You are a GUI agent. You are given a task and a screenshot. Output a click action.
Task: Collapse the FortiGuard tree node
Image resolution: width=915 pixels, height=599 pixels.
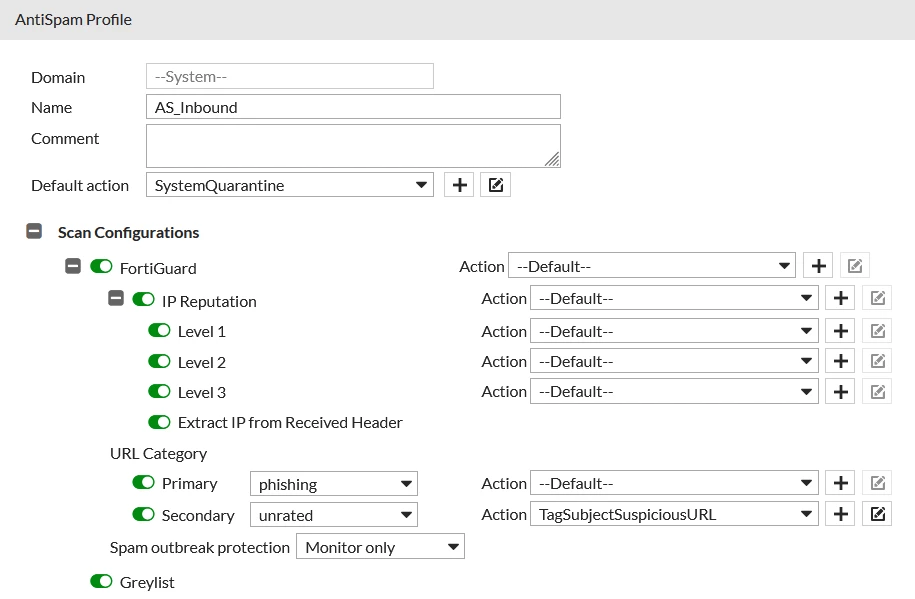73,267
